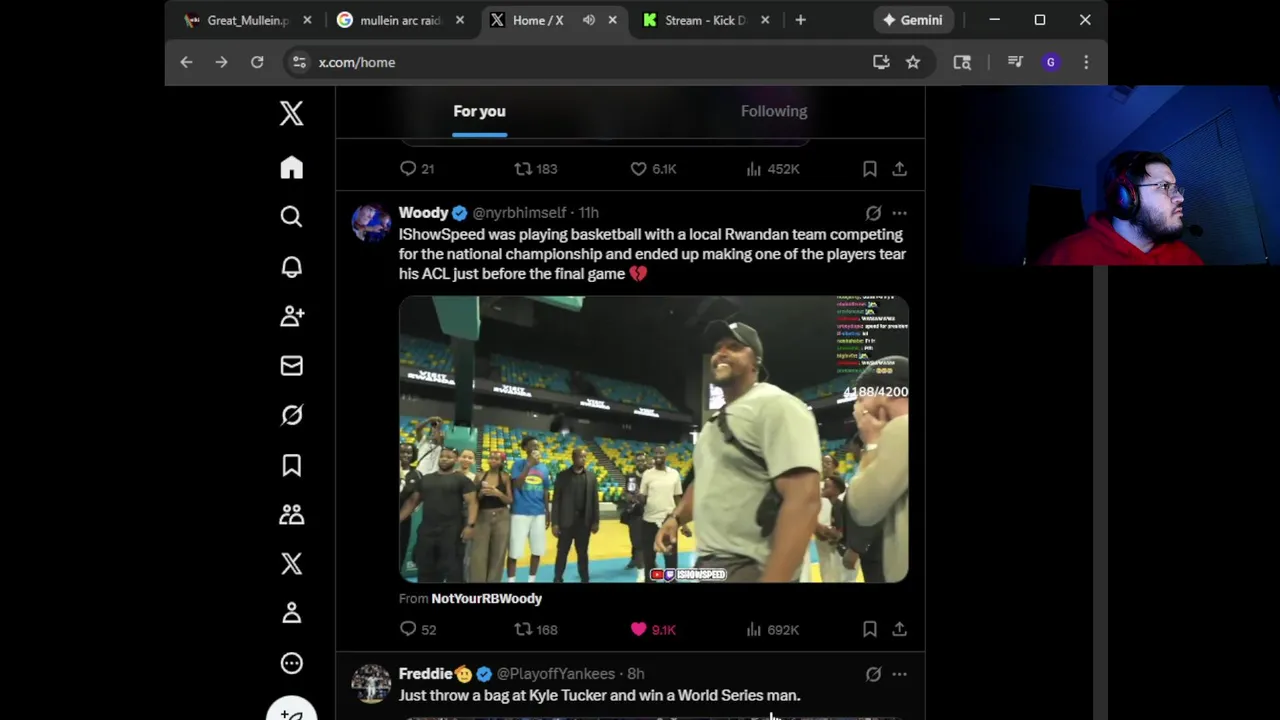Open the More circle menu in sidebar
The image size is (1280, 720).
291,663
